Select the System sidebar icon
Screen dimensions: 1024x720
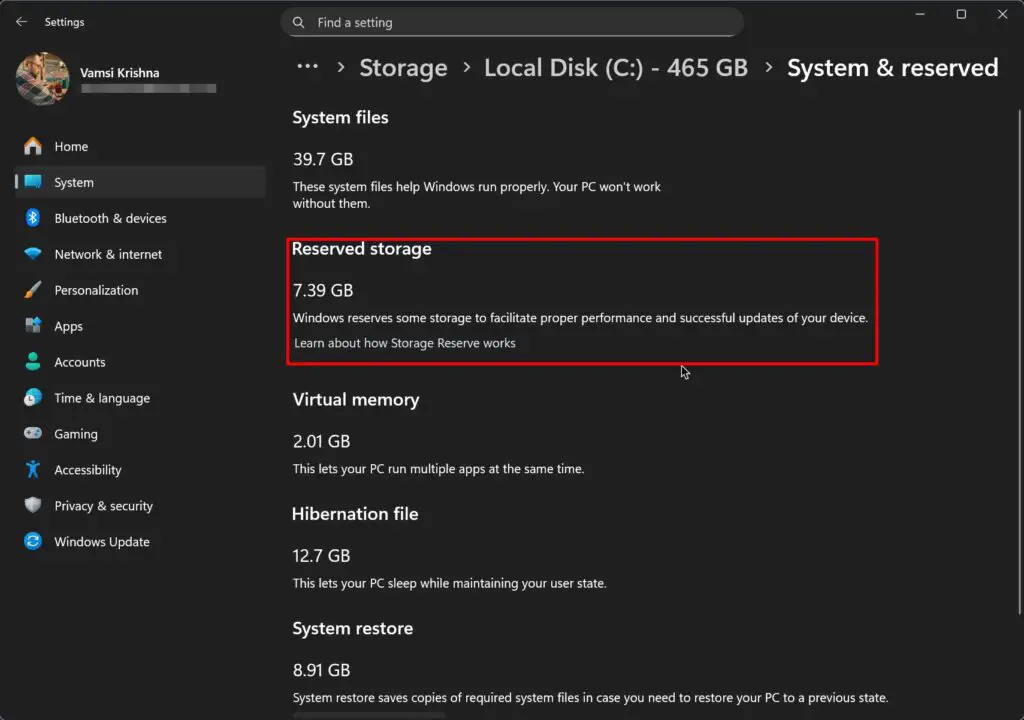(x=35, y=182)
